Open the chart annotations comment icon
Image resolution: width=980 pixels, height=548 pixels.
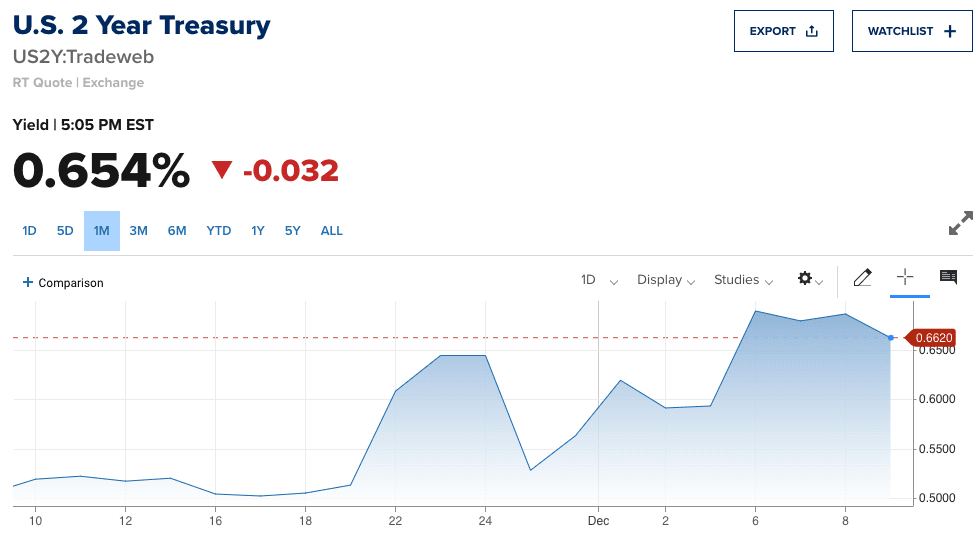(x=948, y=278)
